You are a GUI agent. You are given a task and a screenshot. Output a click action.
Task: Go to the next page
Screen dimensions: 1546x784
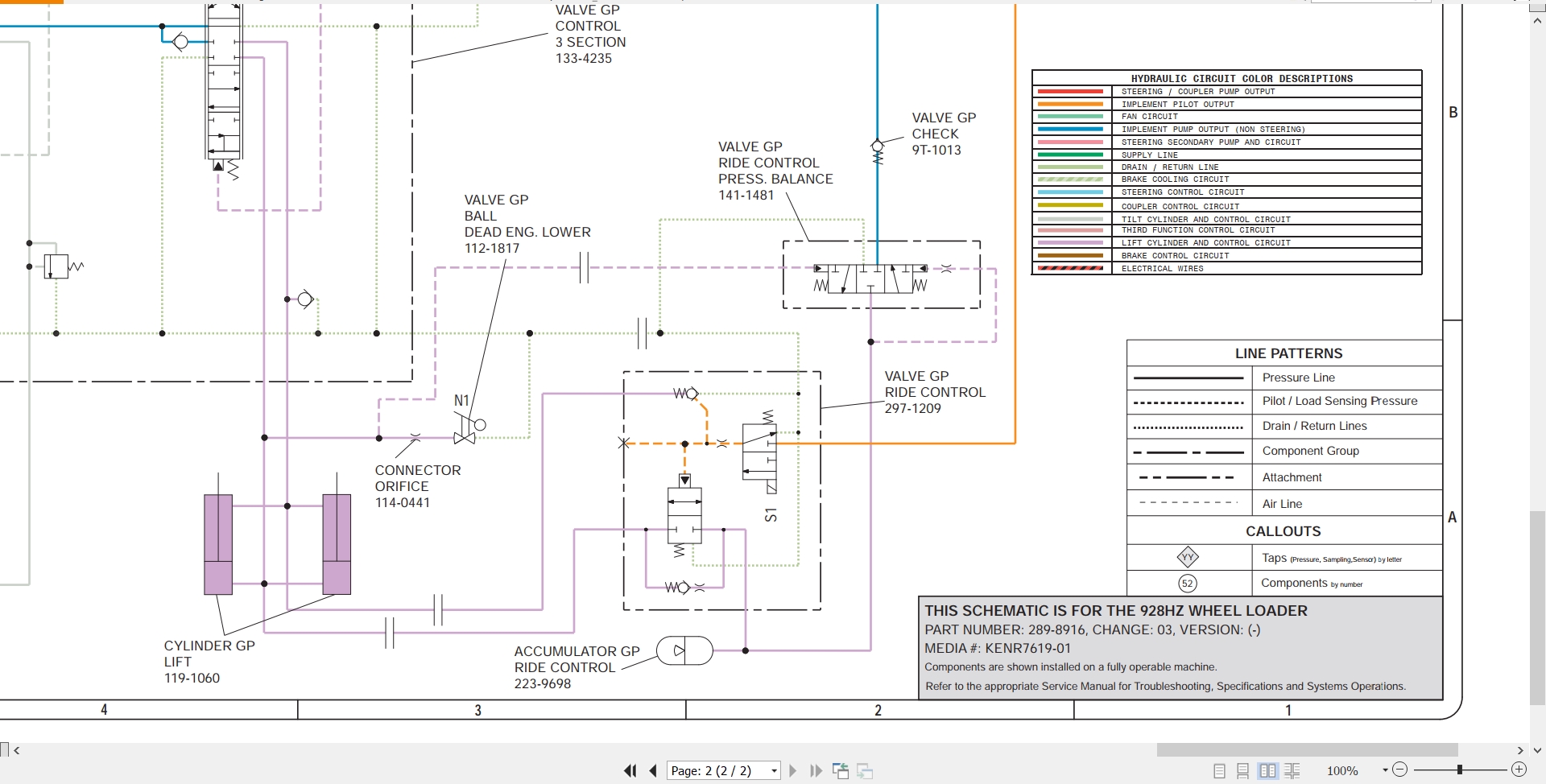point(792,770)
